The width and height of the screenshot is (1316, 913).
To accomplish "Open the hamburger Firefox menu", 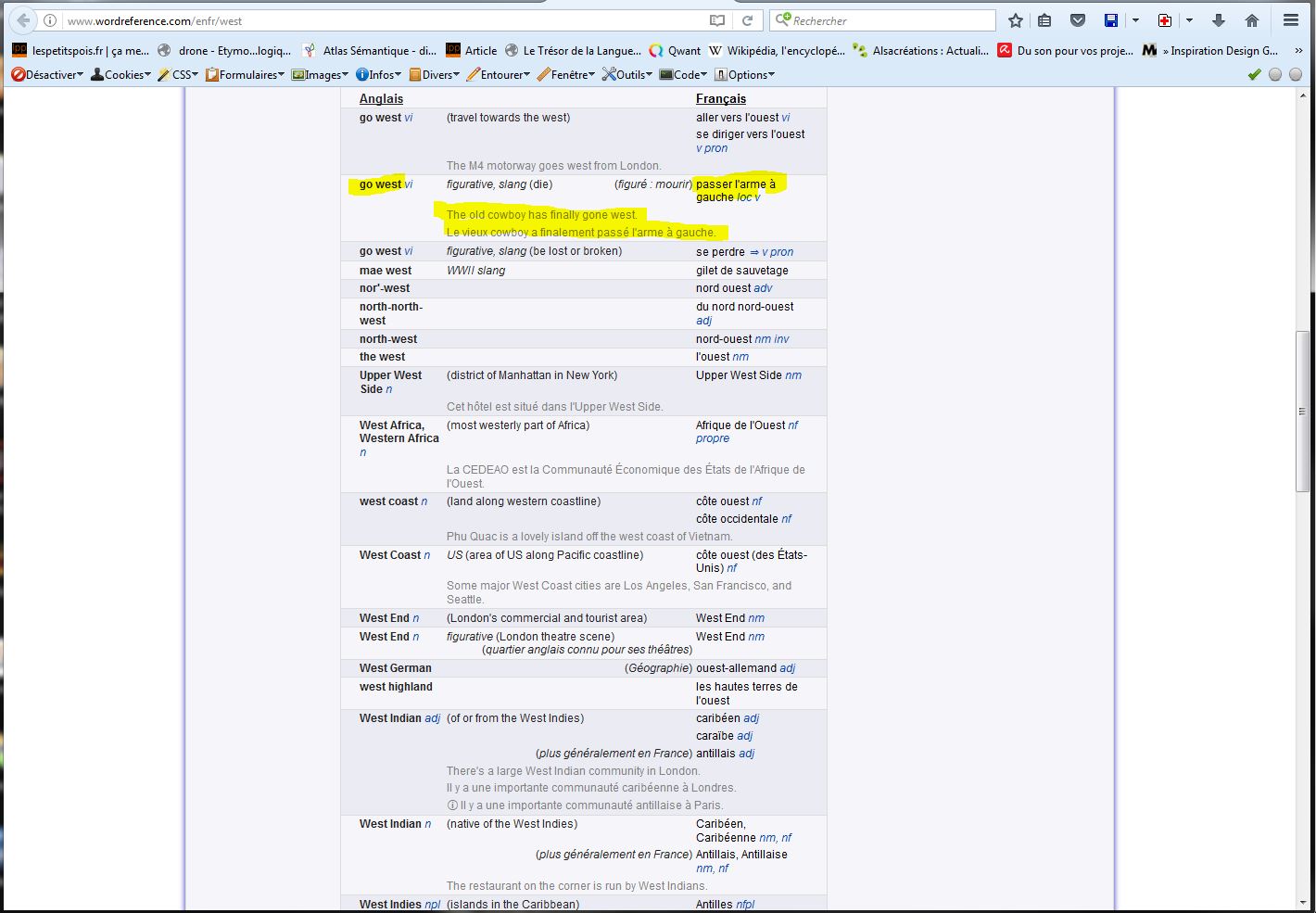I will click(1290, 20).
